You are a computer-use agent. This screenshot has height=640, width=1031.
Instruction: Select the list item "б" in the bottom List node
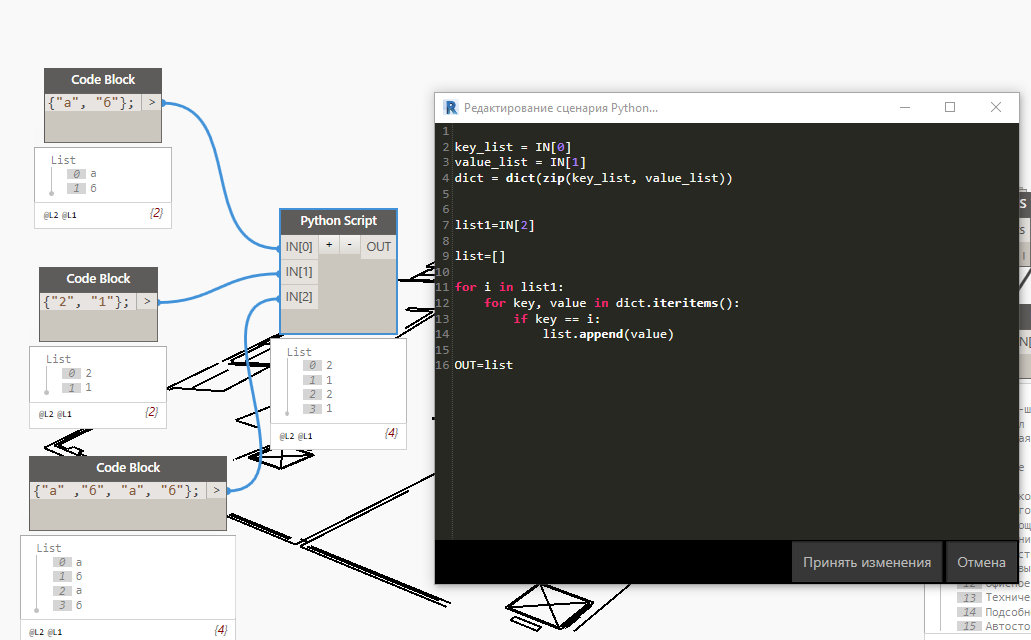[78, 575]
